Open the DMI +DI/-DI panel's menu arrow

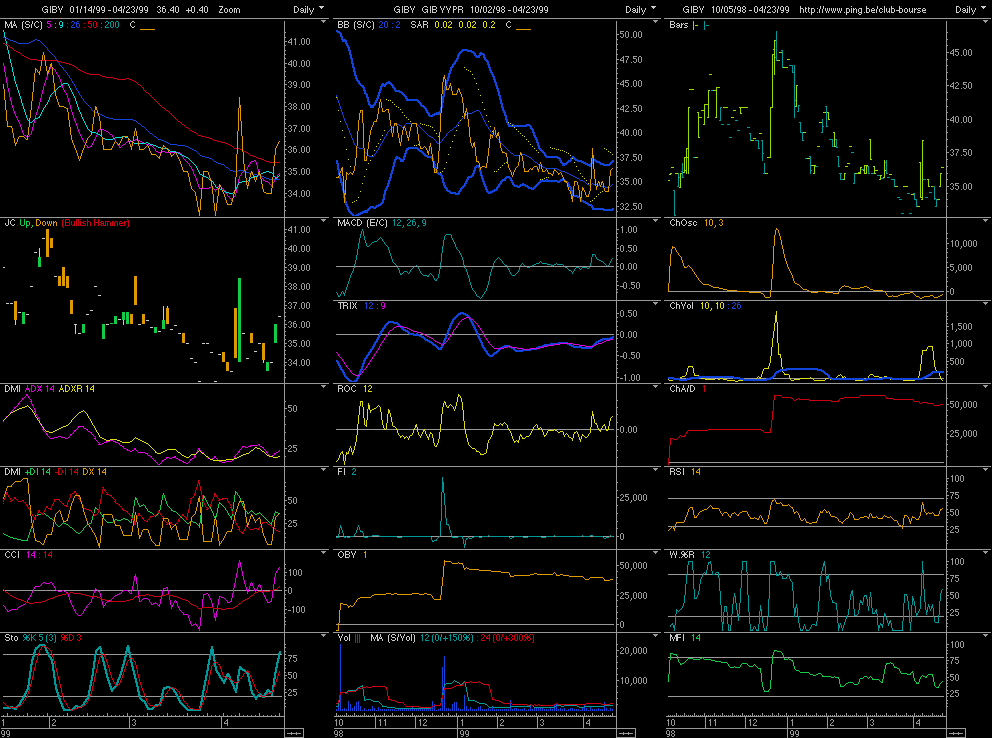(x=324, y=469)
